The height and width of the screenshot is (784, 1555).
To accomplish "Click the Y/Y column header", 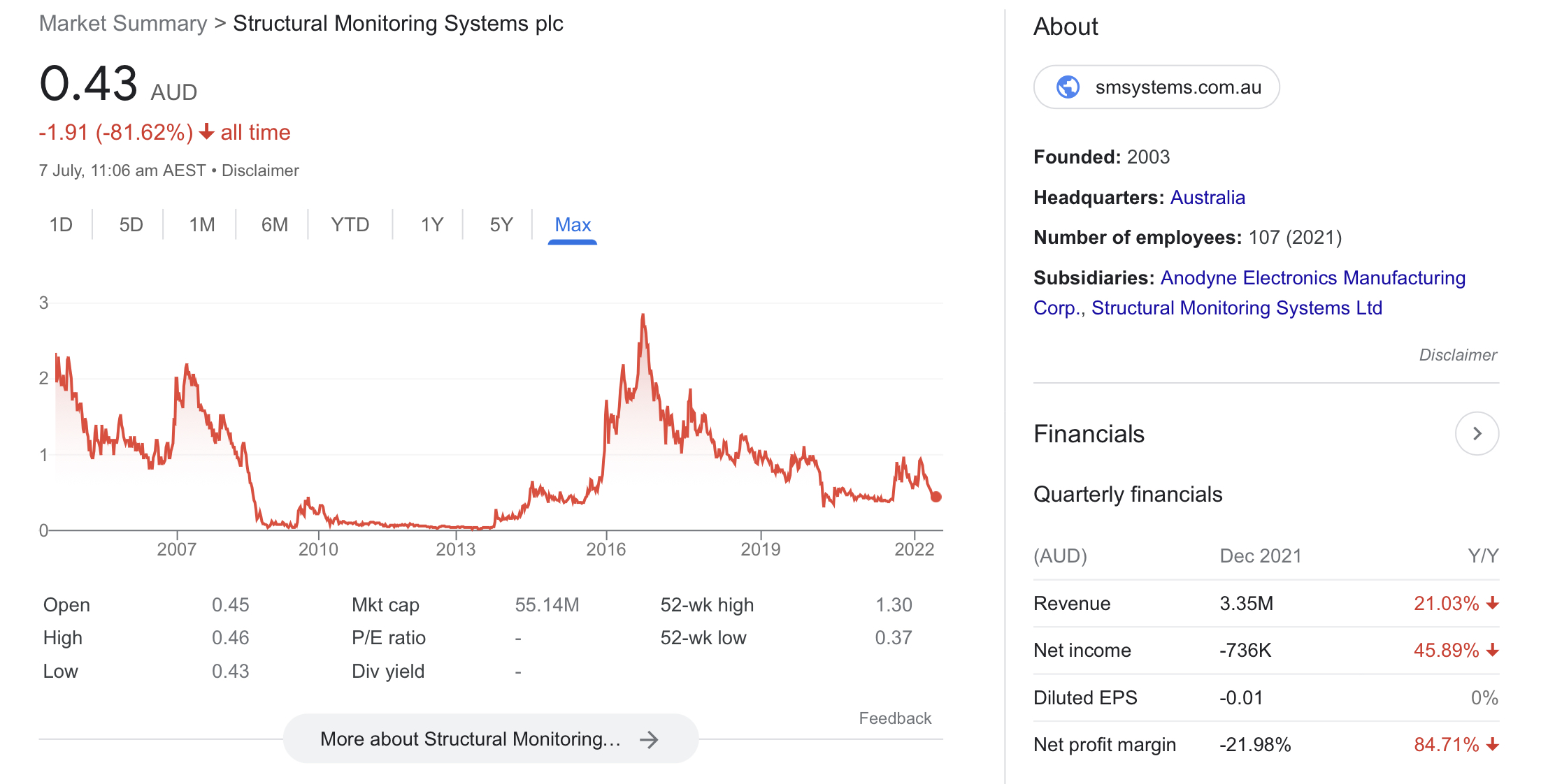I will coord(1483,556).
